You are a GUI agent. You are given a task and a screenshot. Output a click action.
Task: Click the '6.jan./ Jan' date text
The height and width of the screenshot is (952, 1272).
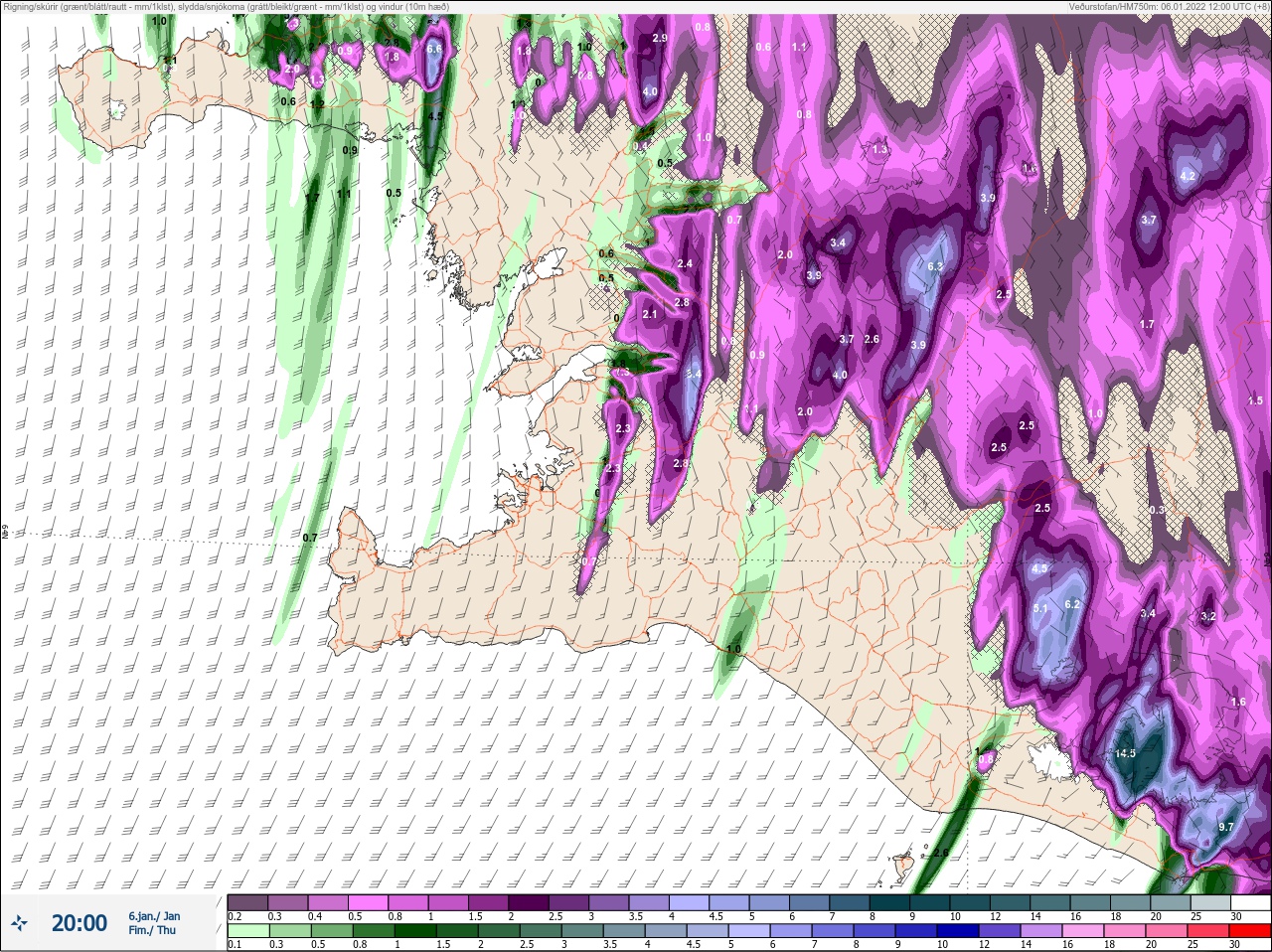pos(154,916)
